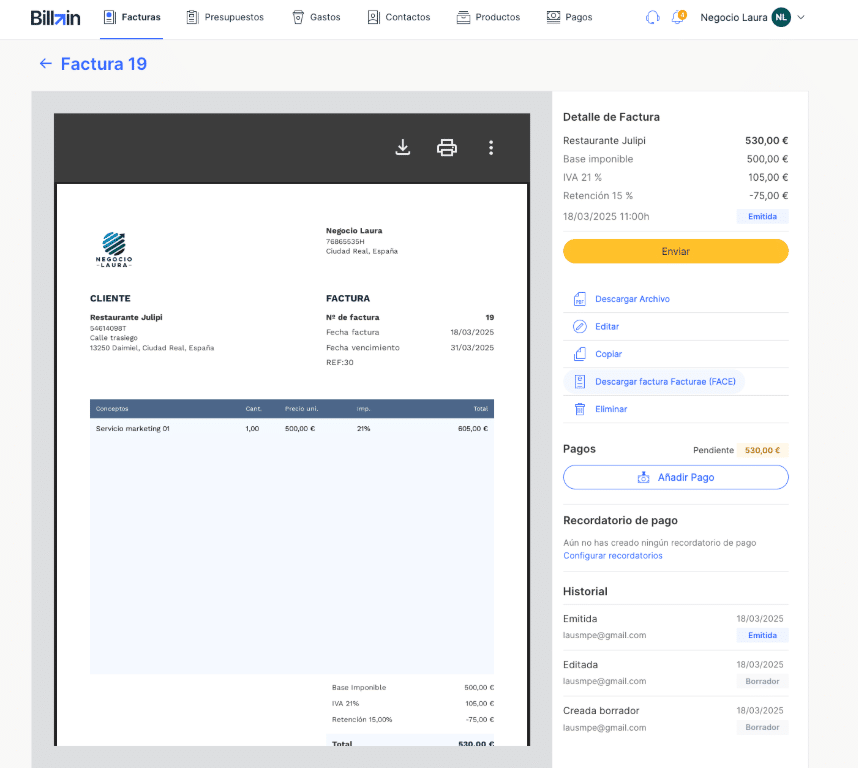This screenshot has height=768, width=858.
Task: Click the NL user avatar
Action: click(780, 17)
